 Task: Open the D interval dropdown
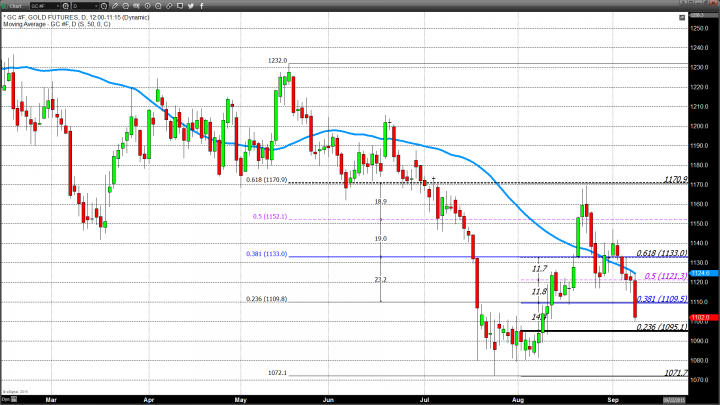click(95, 6)
